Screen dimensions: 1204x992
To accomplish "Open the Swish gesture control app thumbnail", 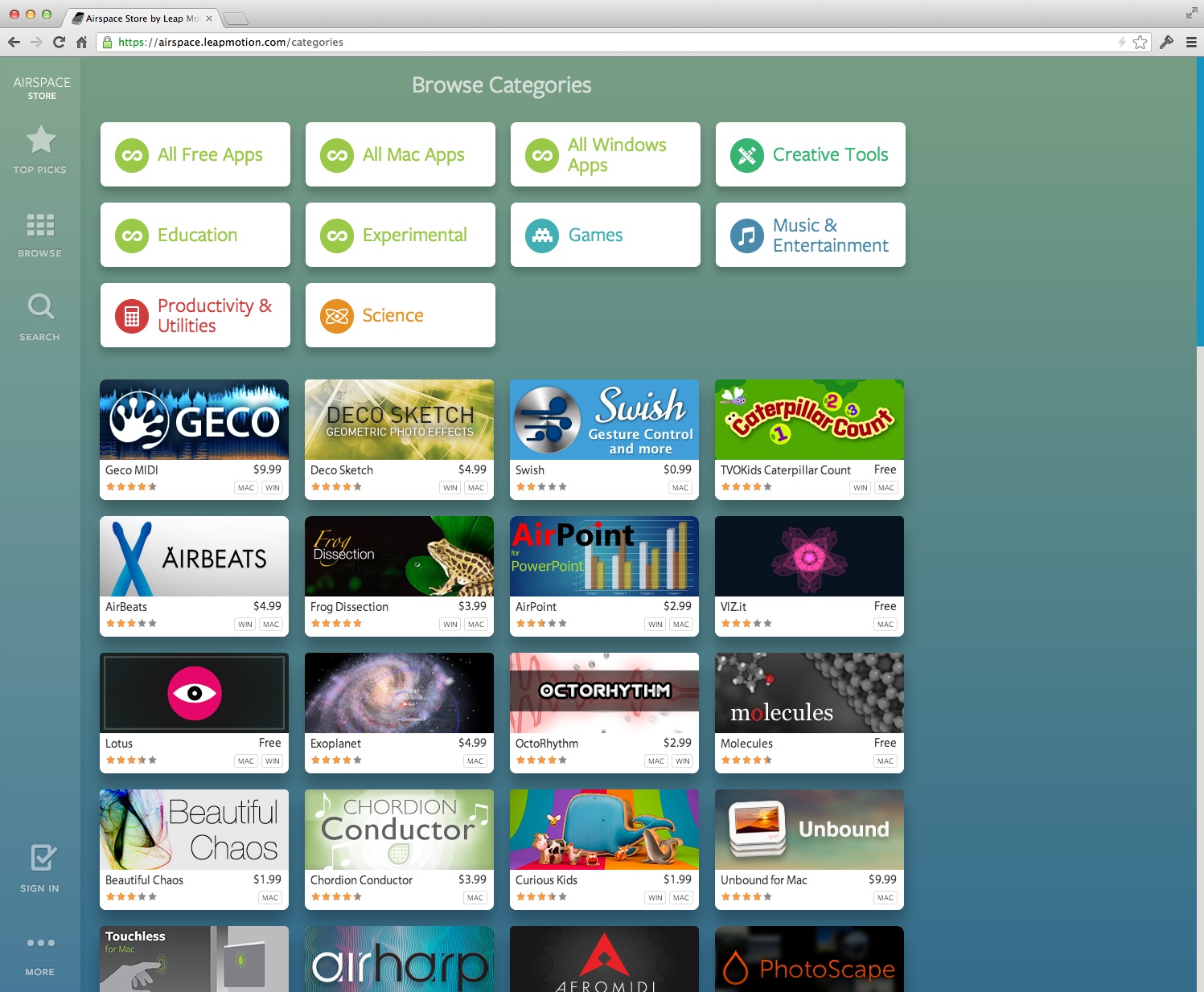I will (604, 420).
